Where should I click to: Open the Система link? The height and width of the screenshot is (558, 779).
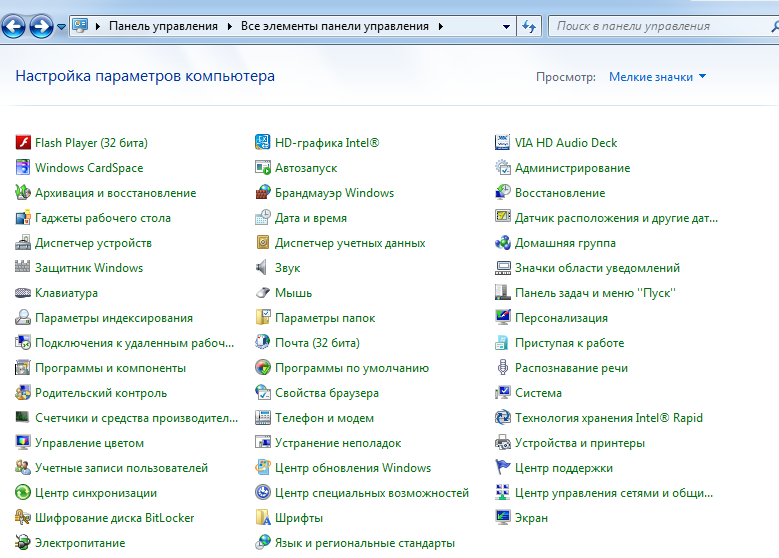tap(539, 393)
